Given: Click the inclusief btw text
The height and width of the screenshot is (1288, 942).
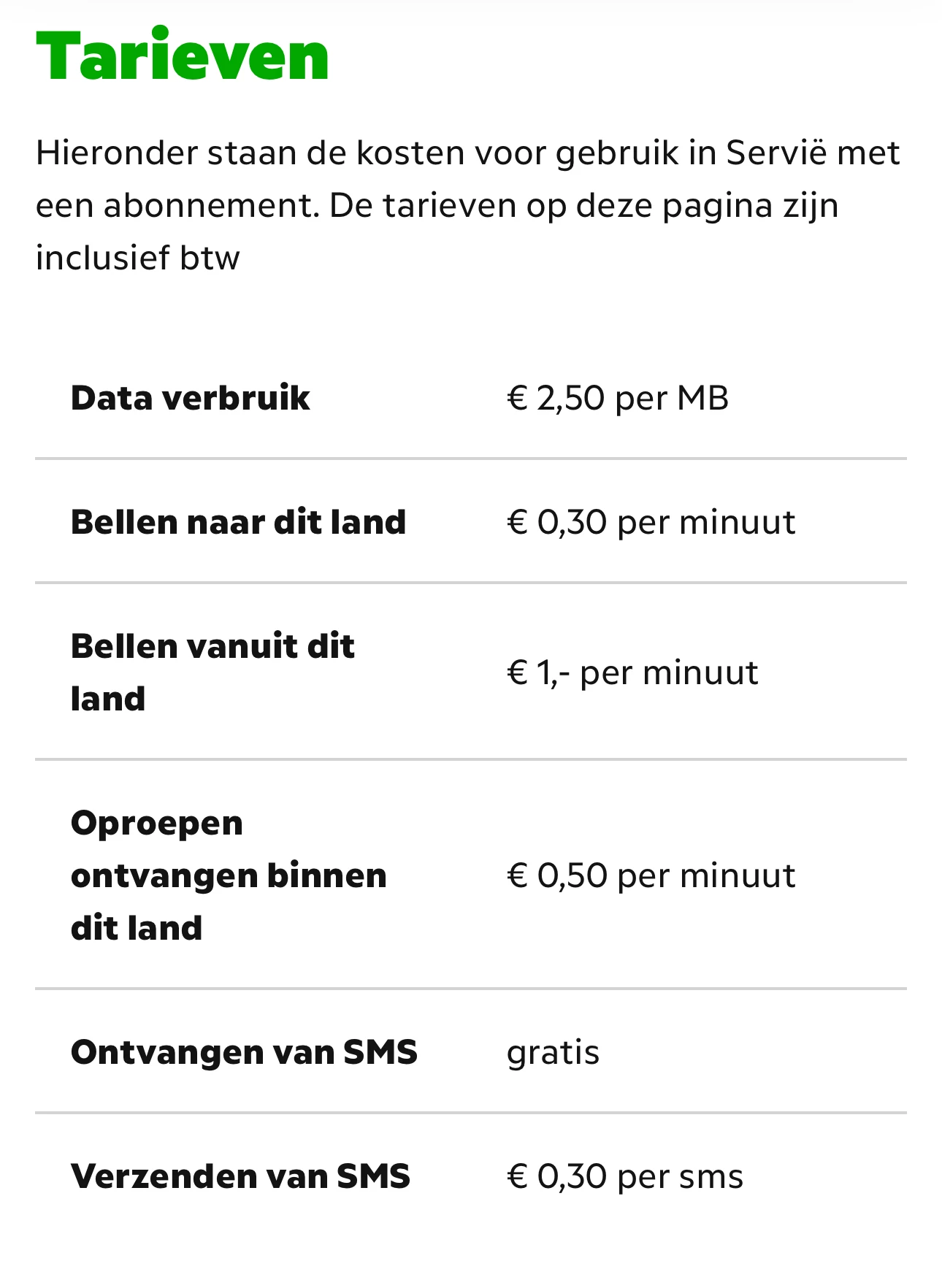Looking at the screenshot, I should [x=138, y=258].
